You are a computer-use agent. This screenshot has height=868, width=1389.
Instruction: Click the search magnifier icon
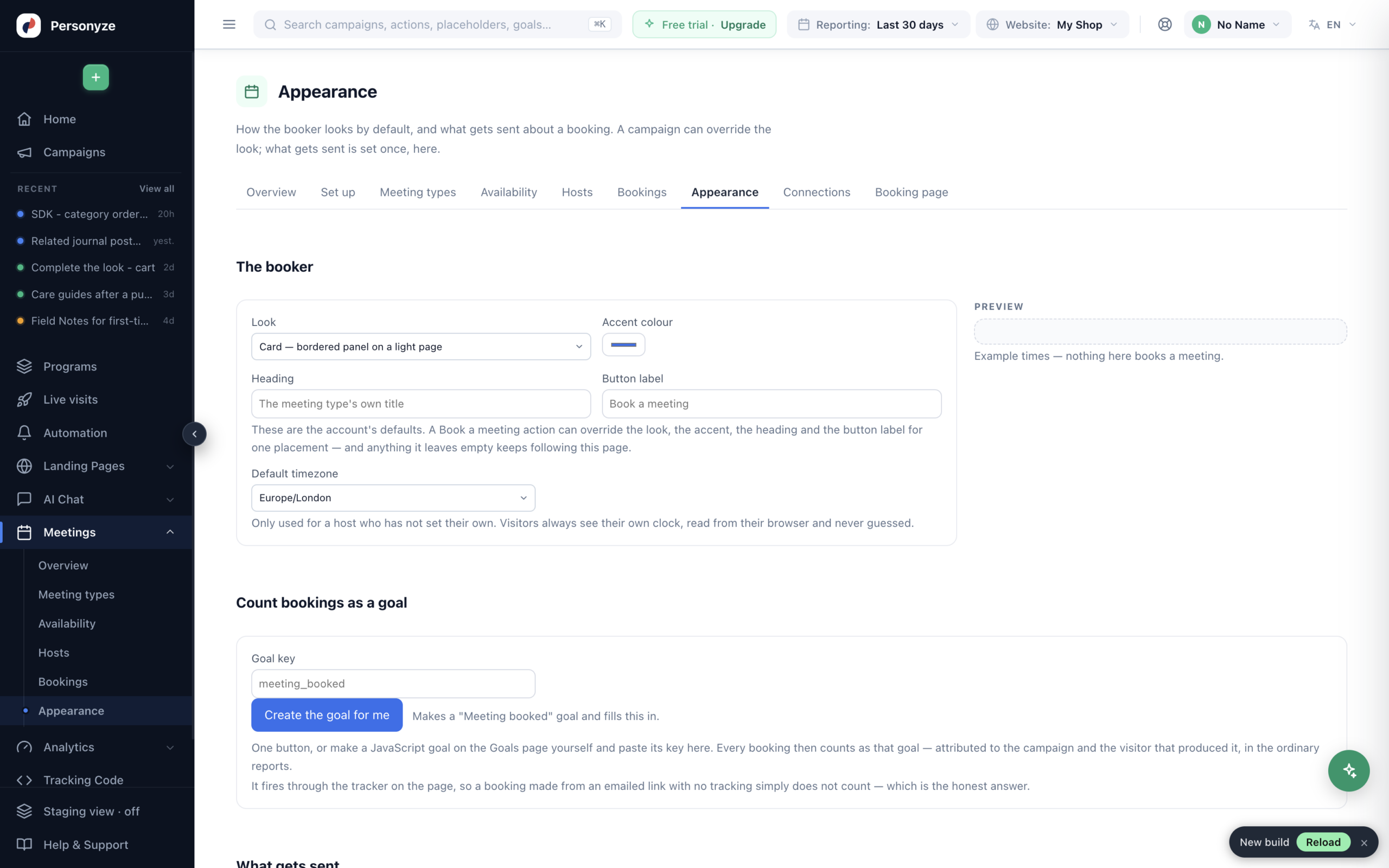270,25
